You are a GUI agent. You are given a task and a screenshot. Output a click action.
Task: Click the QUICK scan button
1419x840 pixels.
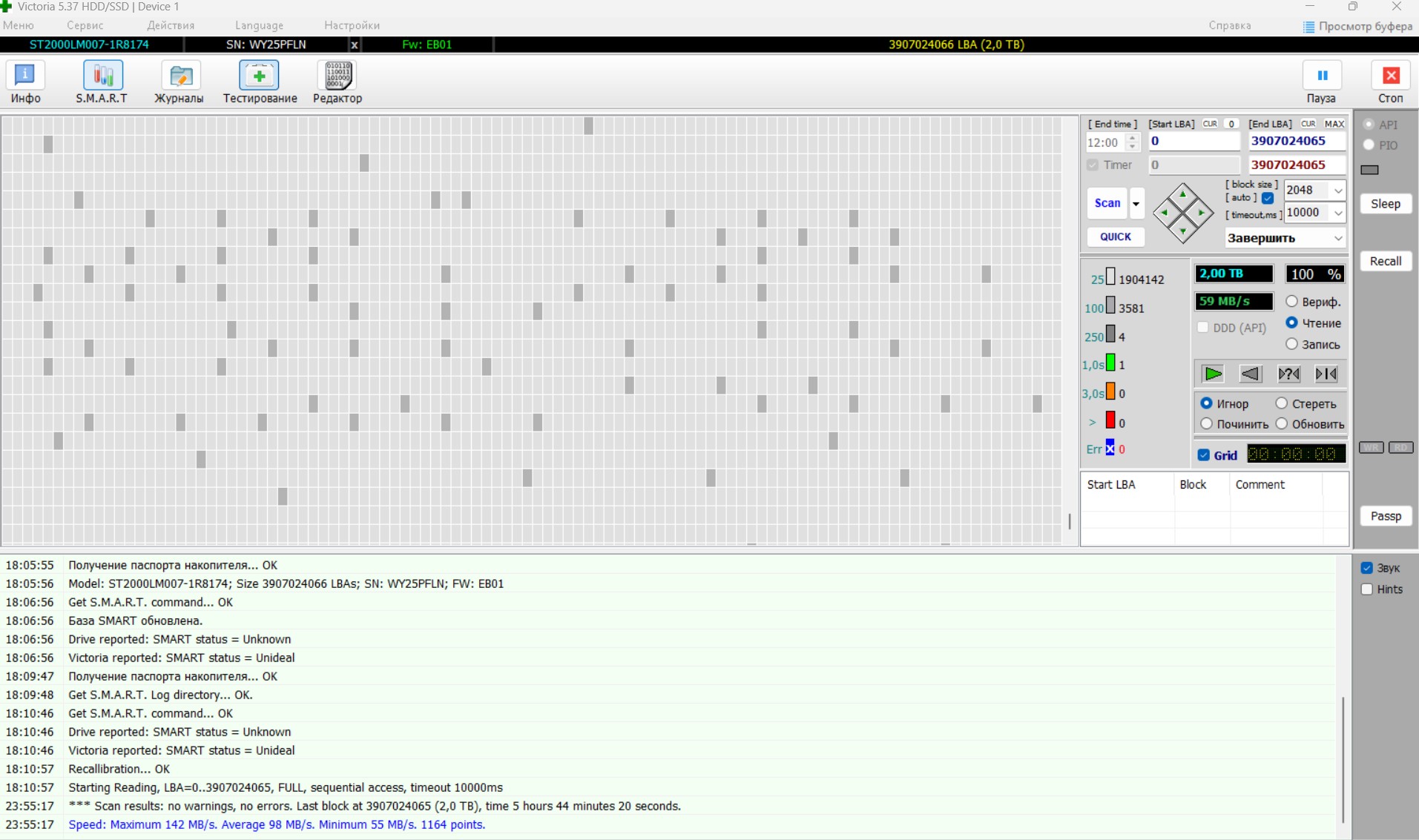click(1115, 237)
